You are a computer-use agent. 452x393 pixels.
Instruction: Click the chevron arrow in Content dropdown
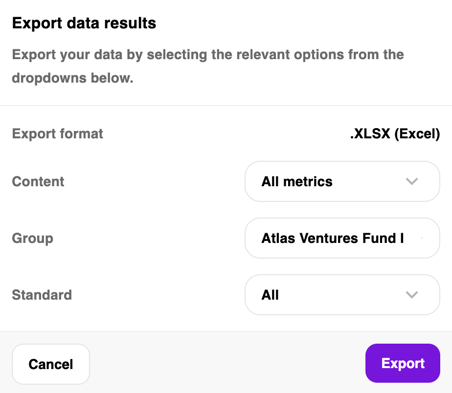pos(412,182)
